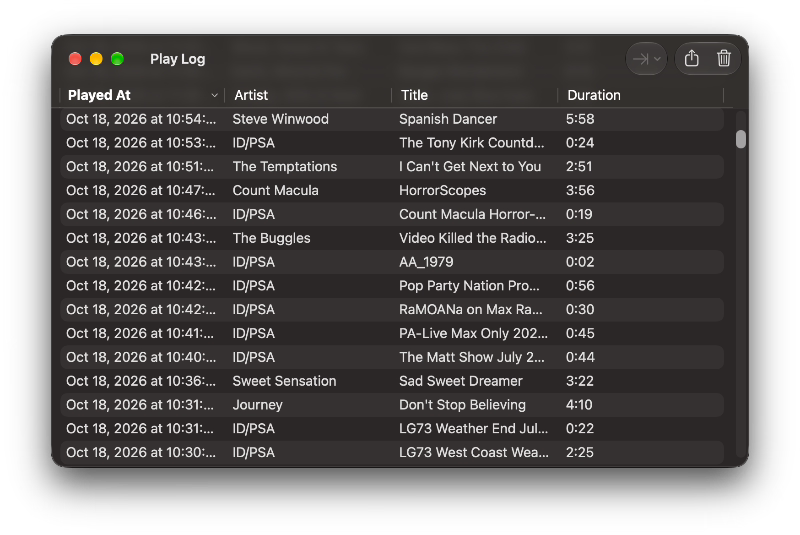Viewport: 800px width, 535px height.
Task: Click the Oct 18, 2026 at 10:46 timestamp
Action: point(141,214)
